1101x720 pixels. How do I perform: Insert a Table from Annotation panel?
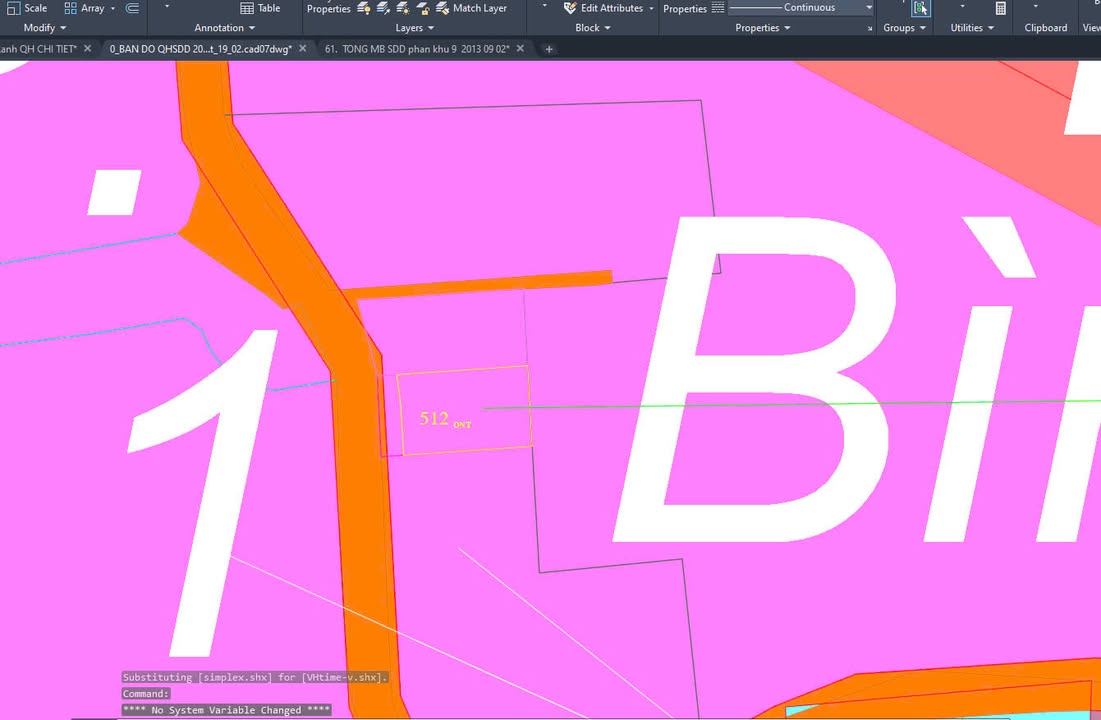click(x=260, y=8)
